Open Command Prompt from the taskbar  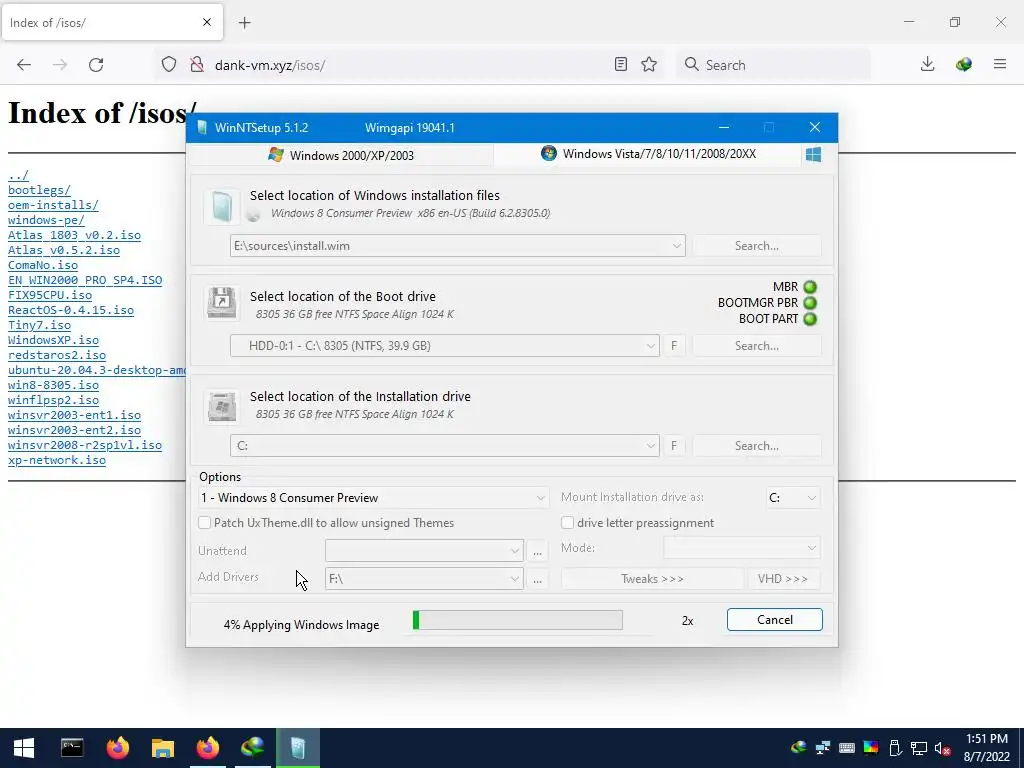(x=72, y=748)
